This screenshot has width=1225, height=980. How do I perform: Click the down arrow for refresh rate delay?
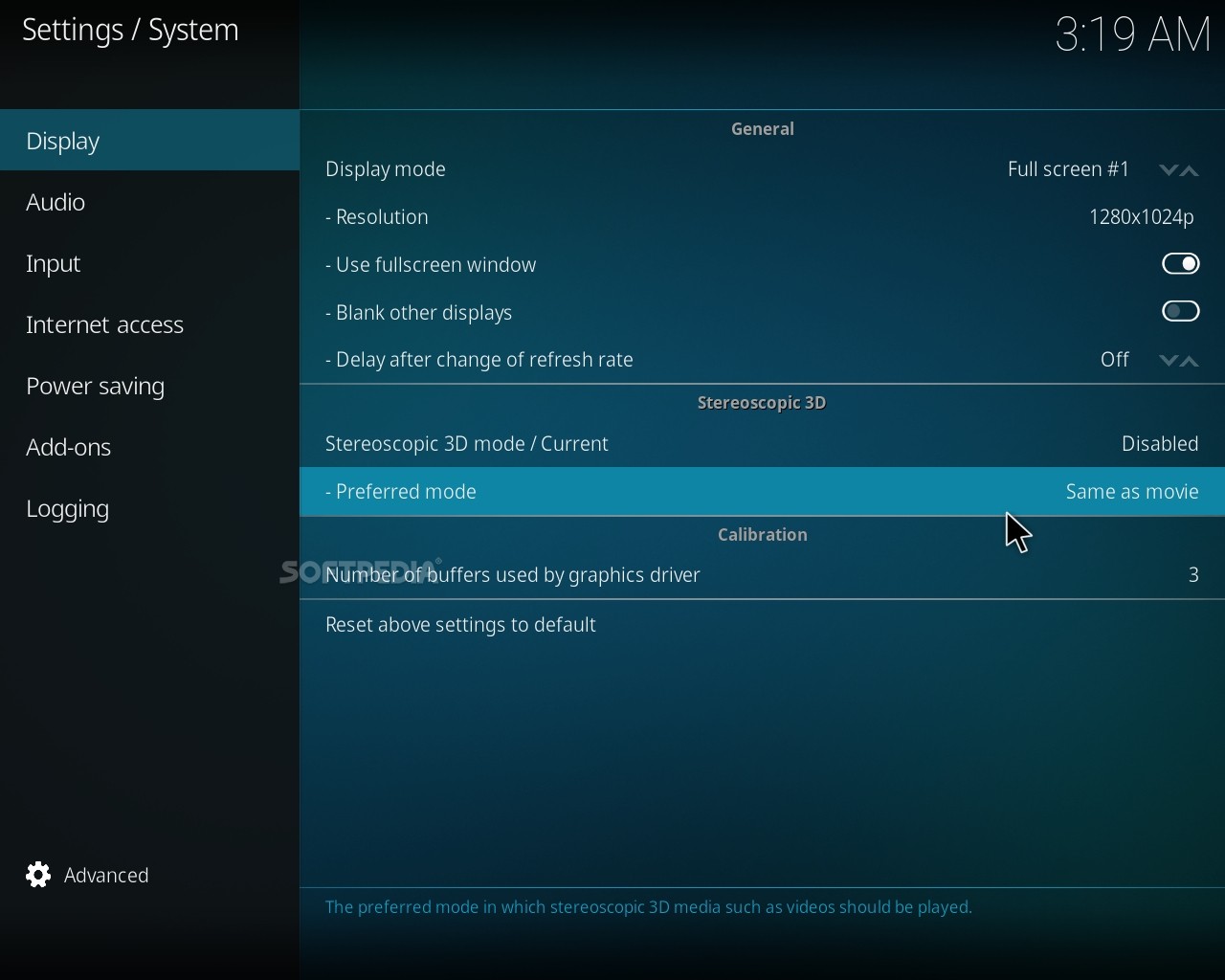tap(1168, 361)
